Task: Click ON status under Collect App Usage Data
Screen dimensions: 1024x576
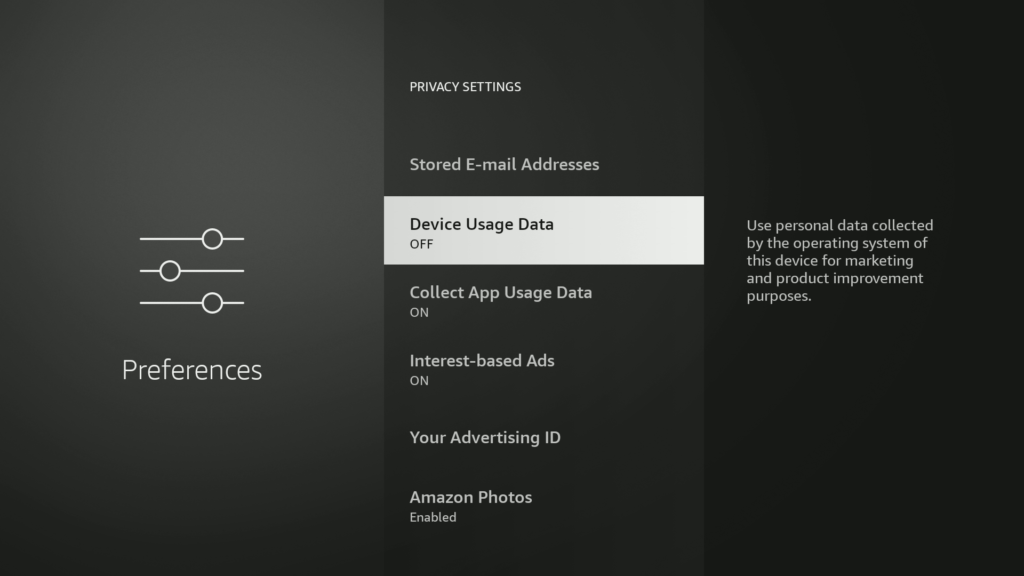Action: 419,312
